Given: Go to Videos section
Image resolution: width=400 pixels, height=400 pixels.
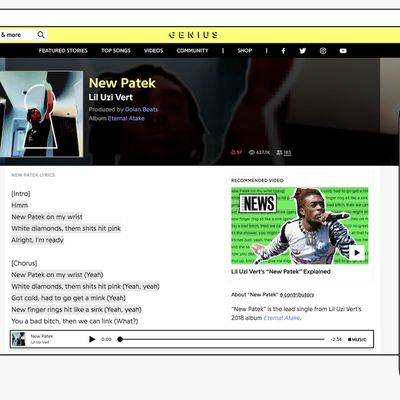Looking at the screenshot, I should pyautogui.click(x=153, y=51).
